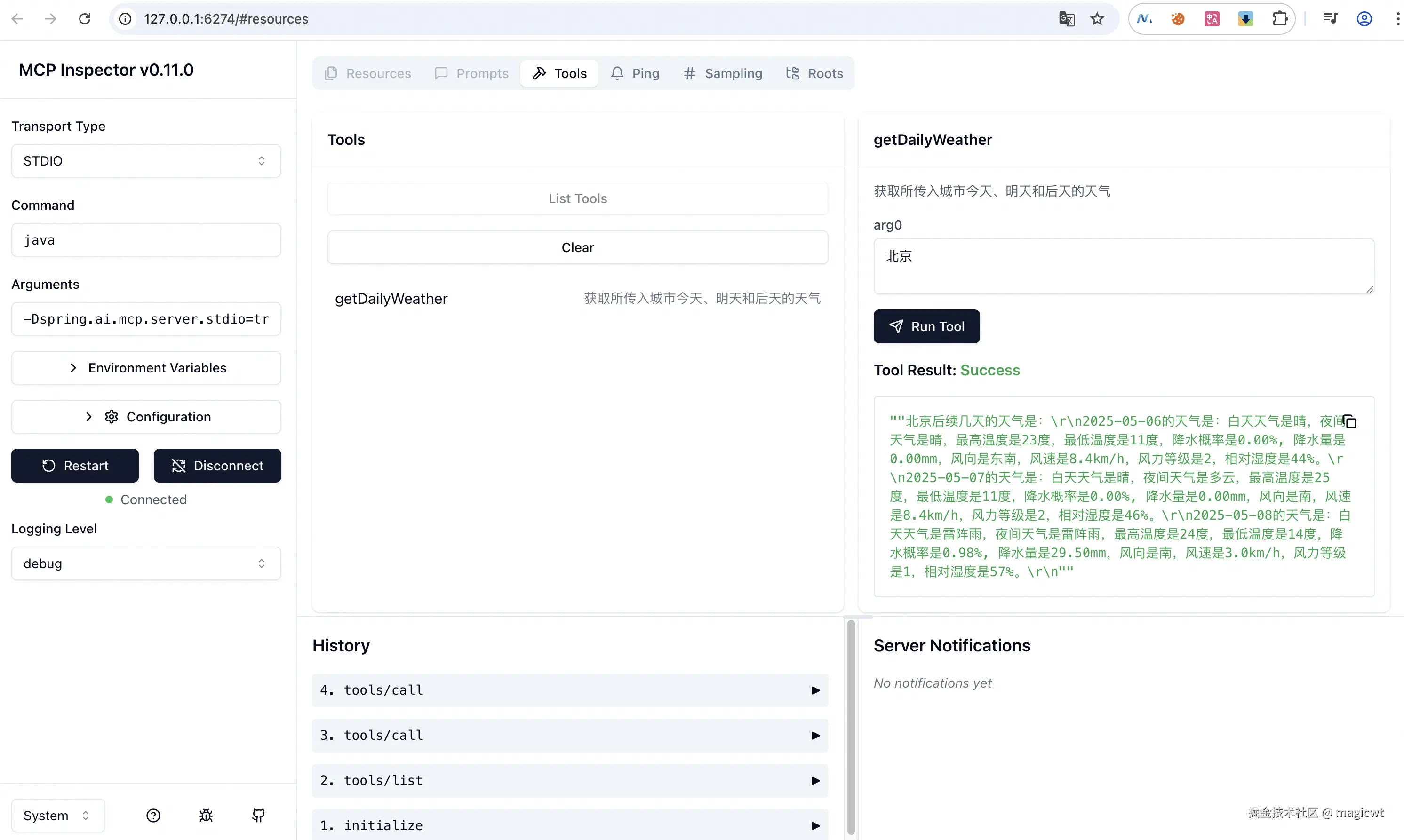Open the GitHub icon in the footer

point(258,815)
